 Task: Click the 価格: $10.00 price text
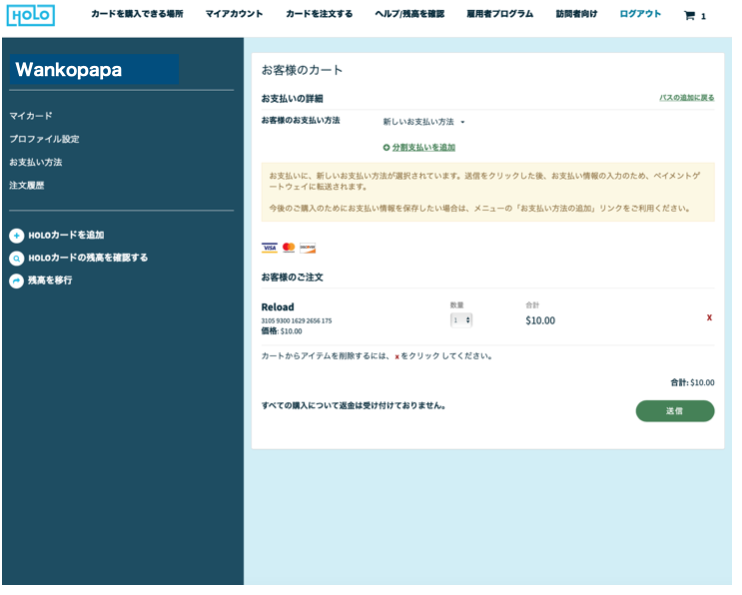click(x=282, y=331)
